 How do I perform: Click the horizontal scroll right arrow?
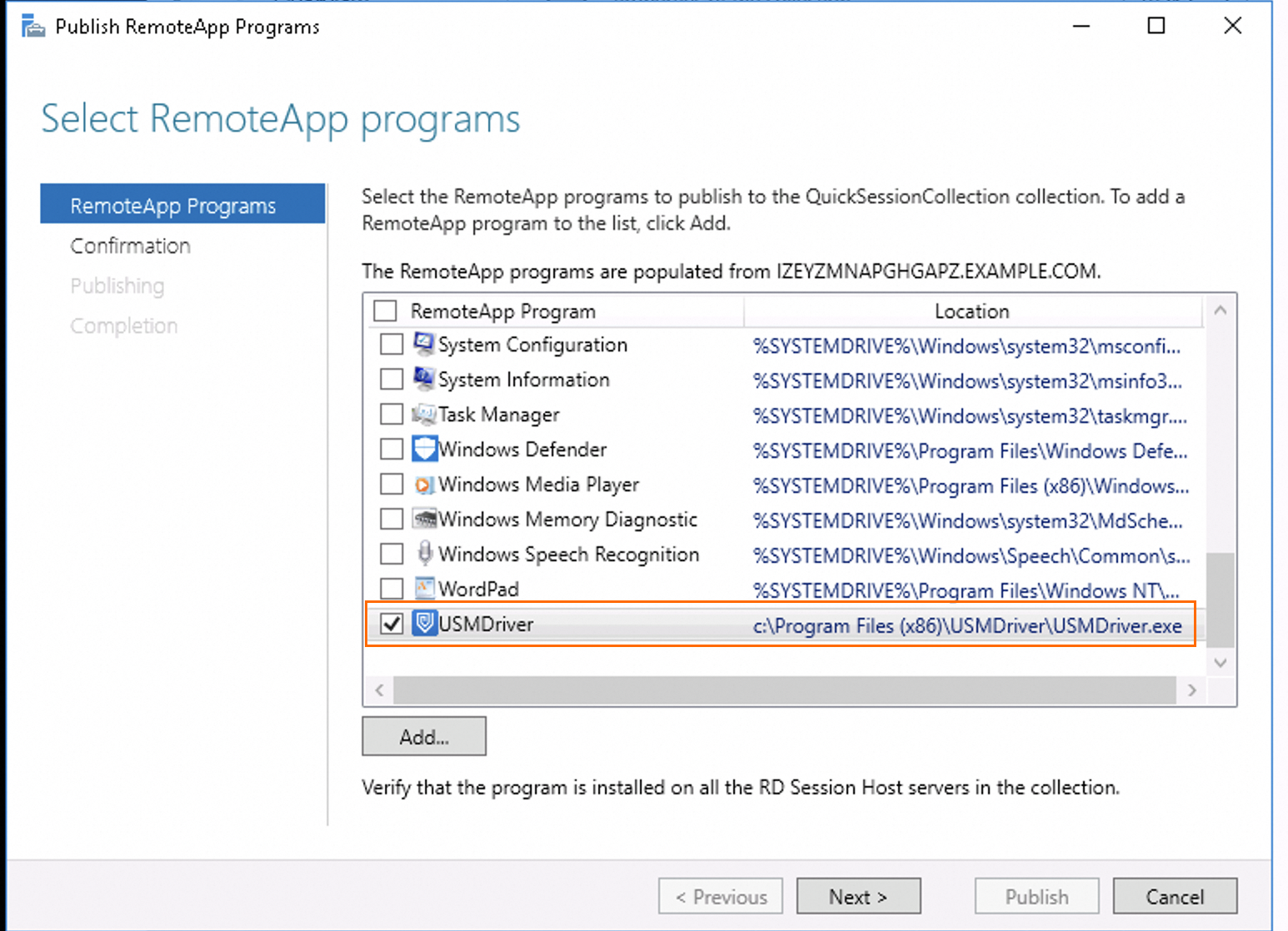point(1192,690)
